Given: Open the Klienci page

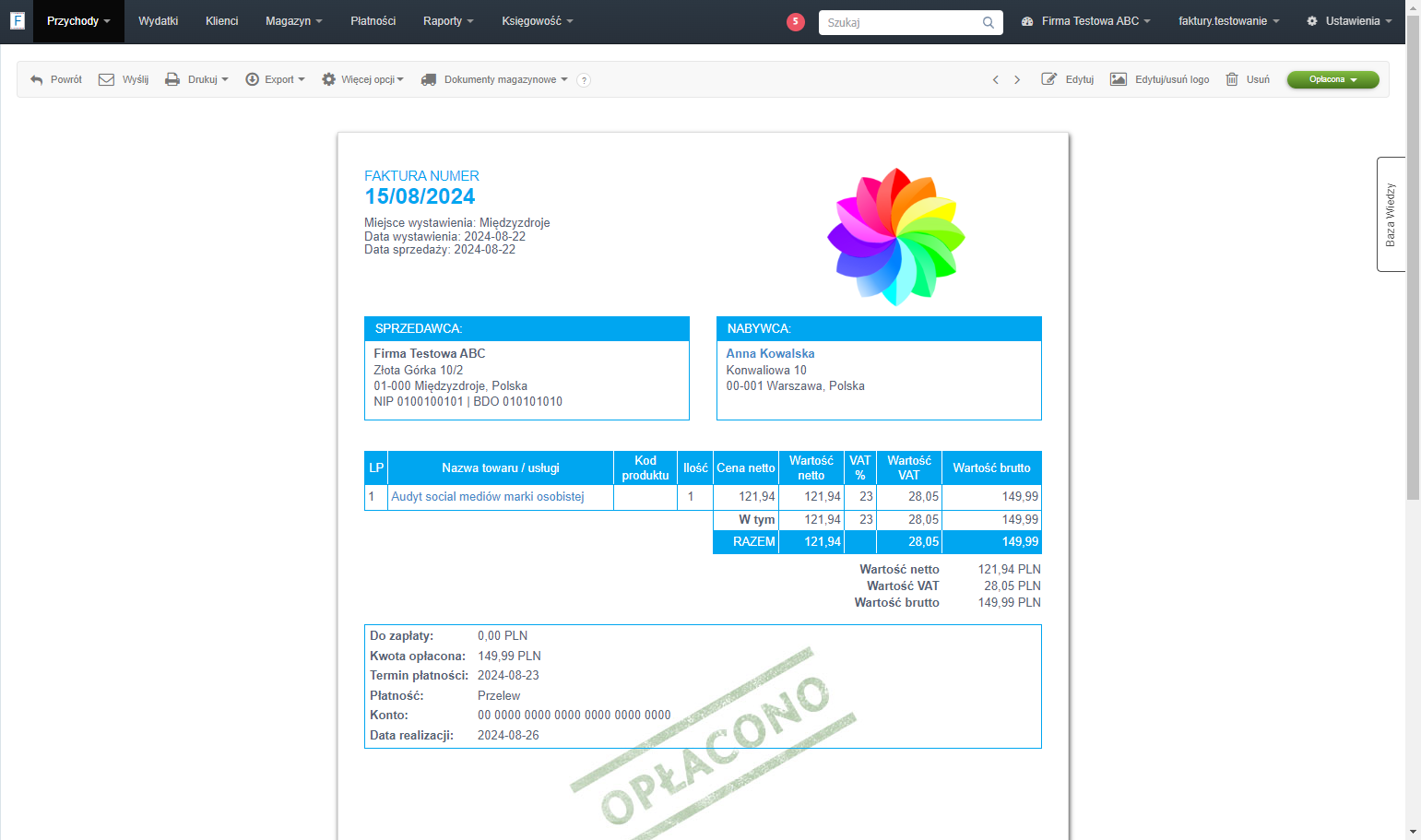Looking at the screenshot, I should [x=222, y=21].
